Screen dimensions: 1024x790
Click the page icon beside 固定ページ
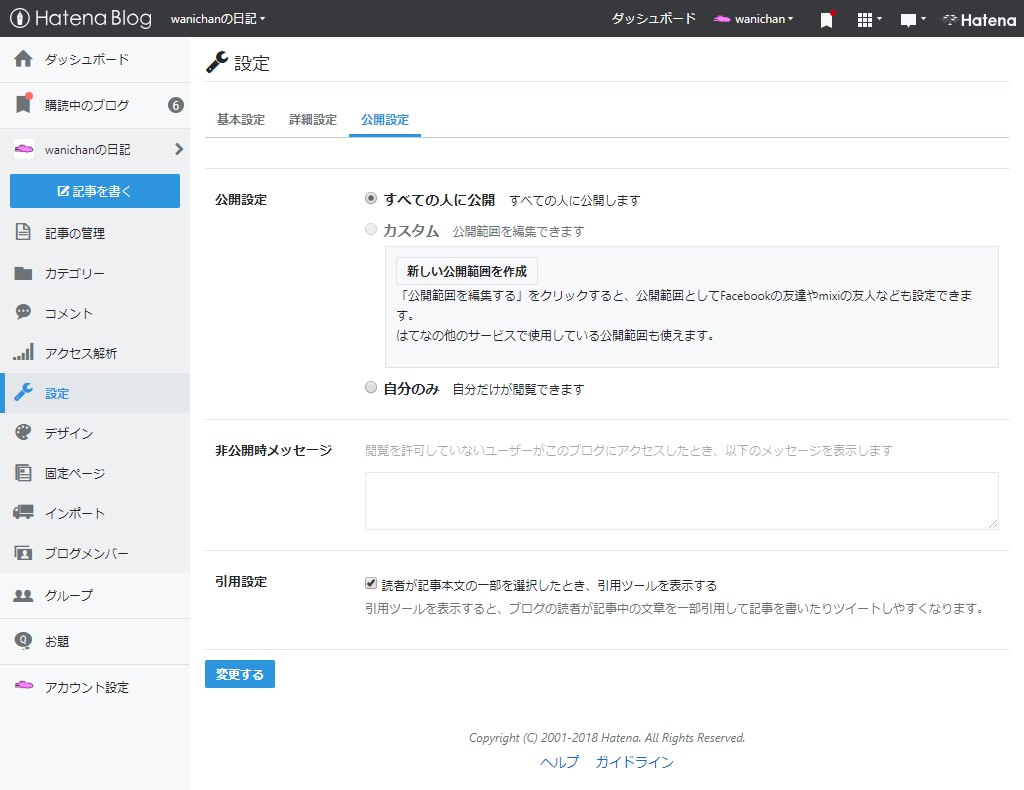(x=23, y=473)
